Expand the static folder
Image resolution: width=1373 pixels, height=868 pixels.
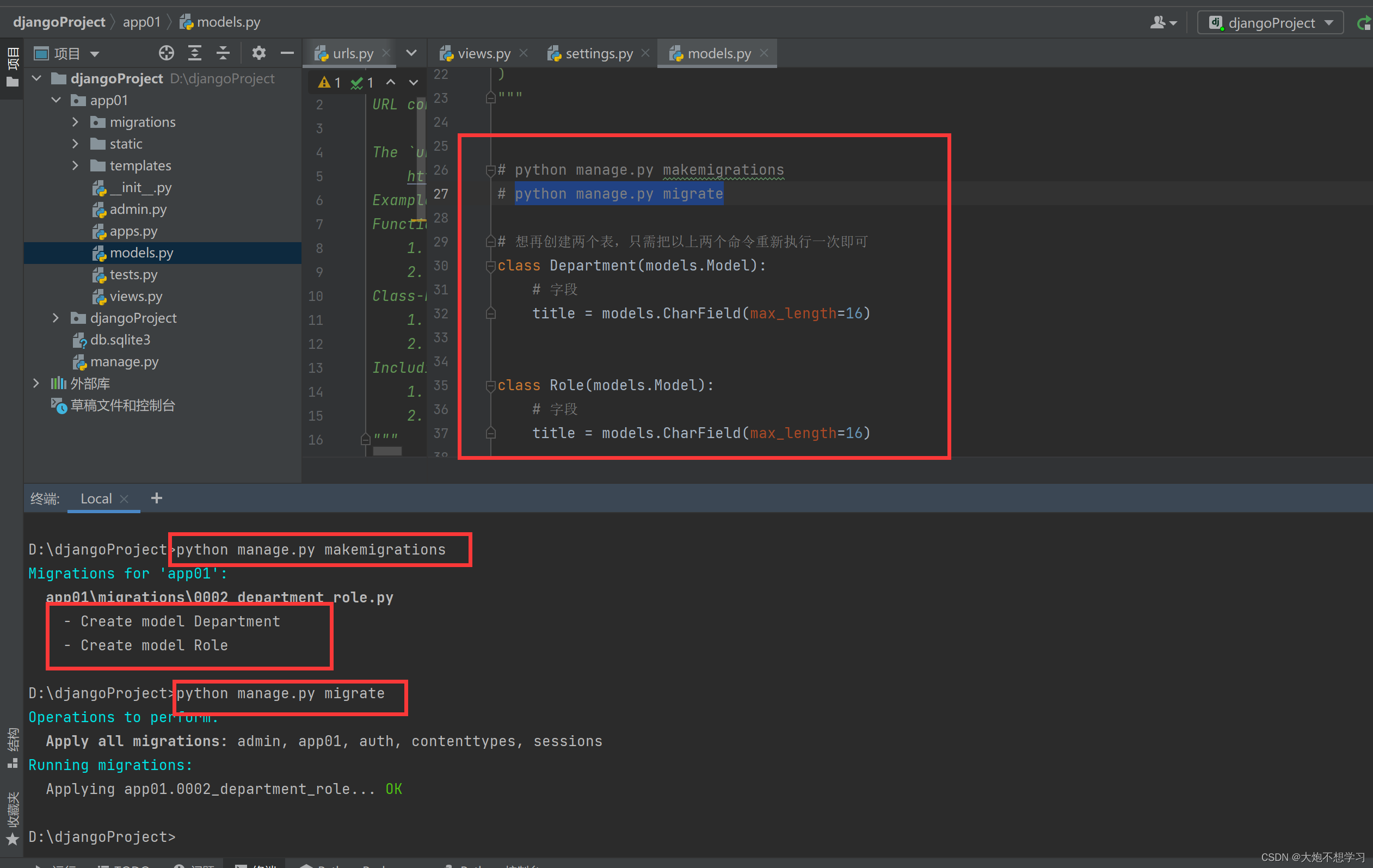[x=75, y=143]
